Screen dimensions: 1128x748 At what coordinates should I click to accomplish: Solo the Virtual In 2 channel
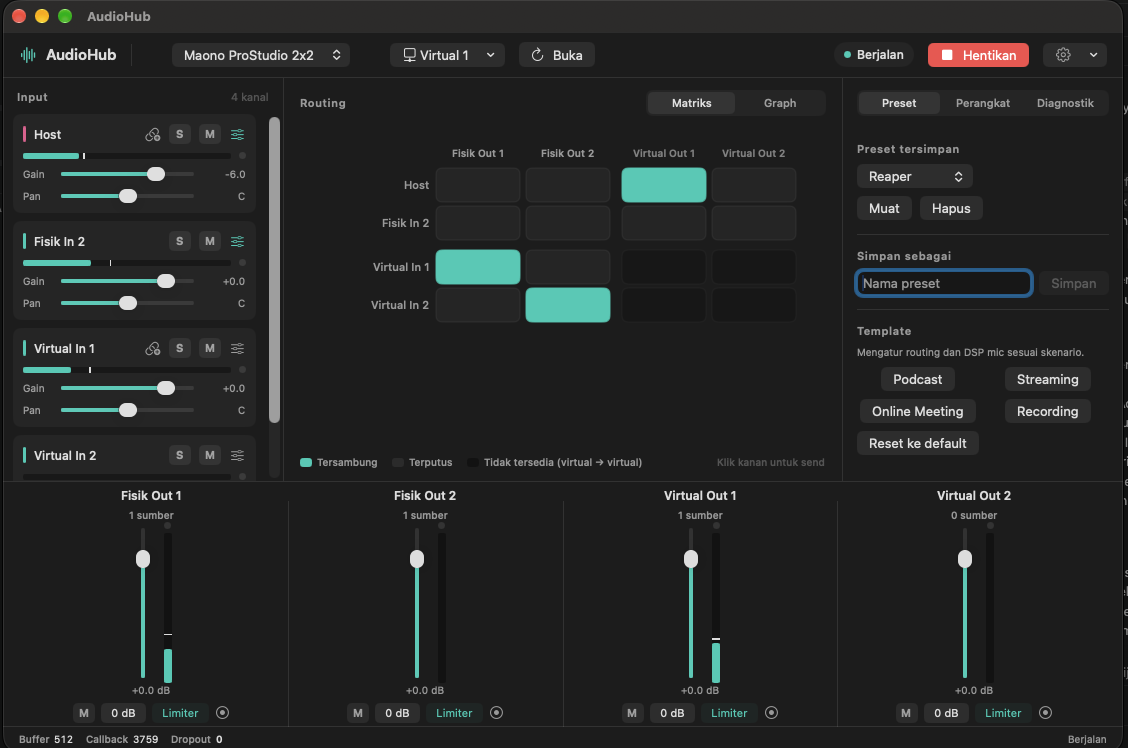click(180, 455)
